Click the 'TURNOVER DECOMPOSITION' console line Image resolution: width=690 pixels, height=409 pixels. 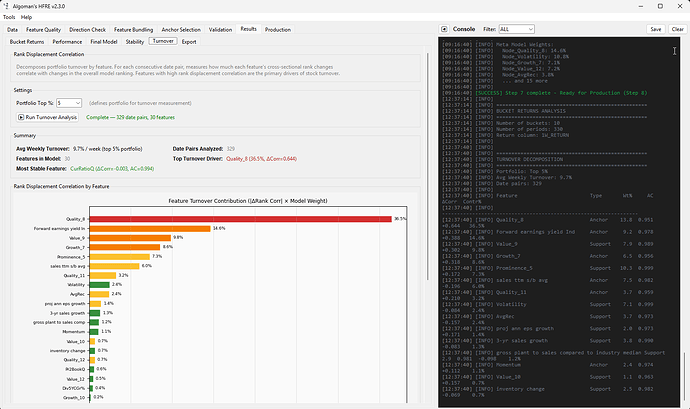503,159
